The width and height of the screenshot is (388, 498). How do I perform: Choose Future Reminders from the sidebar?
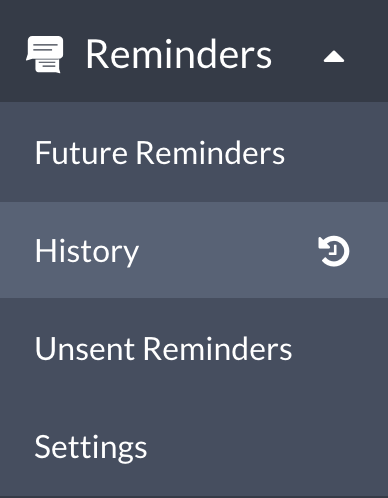[194, 152]
